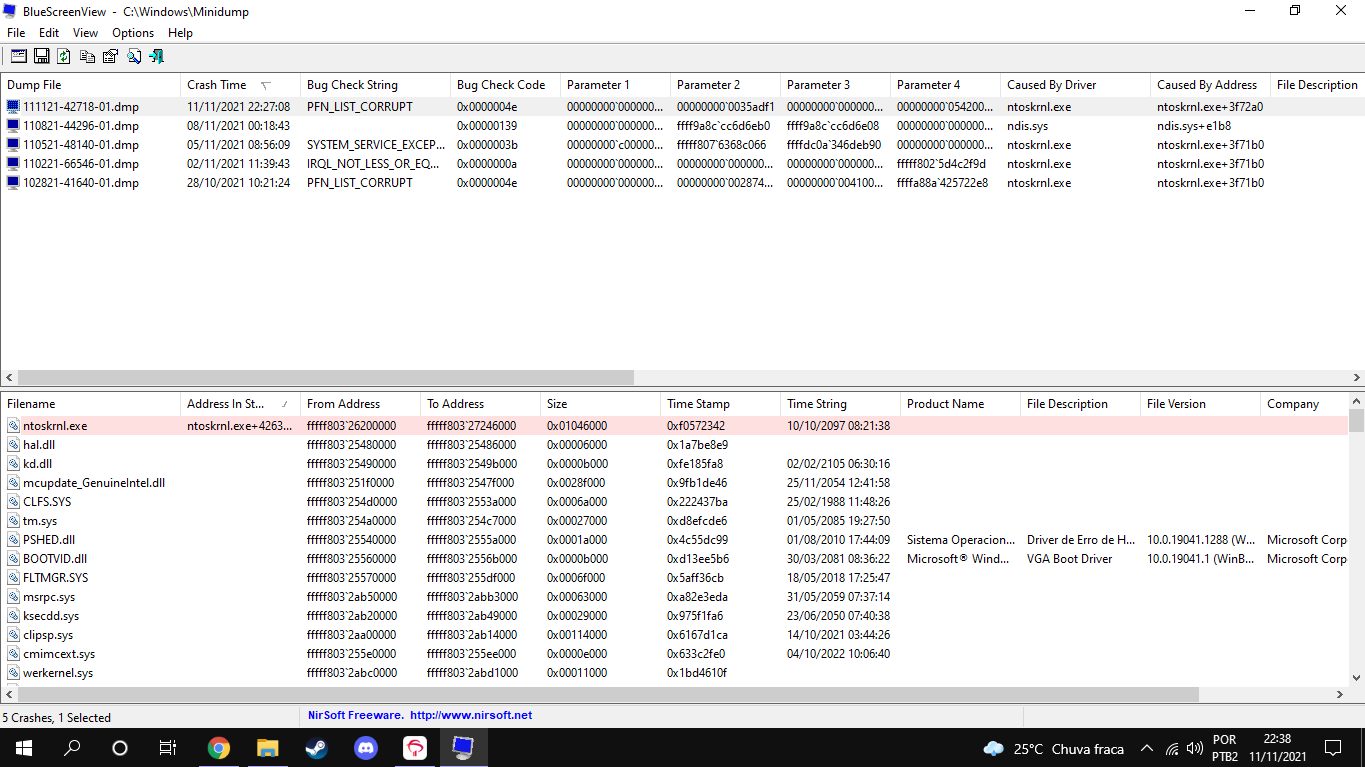Click the 0x00000139 bug check code
The height and width of the screenshot is (767, 1365).
pyautogui.click(x=487, y=126)
